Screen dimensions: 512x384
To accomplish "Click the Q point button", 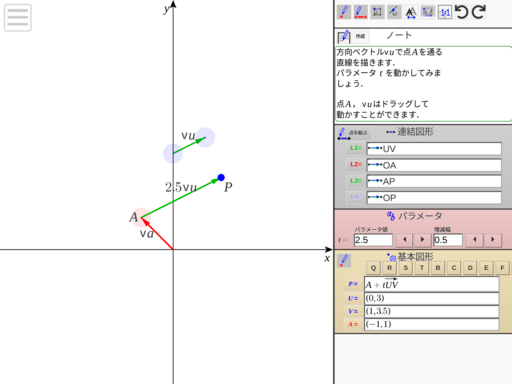I will [x=373, y=268].
